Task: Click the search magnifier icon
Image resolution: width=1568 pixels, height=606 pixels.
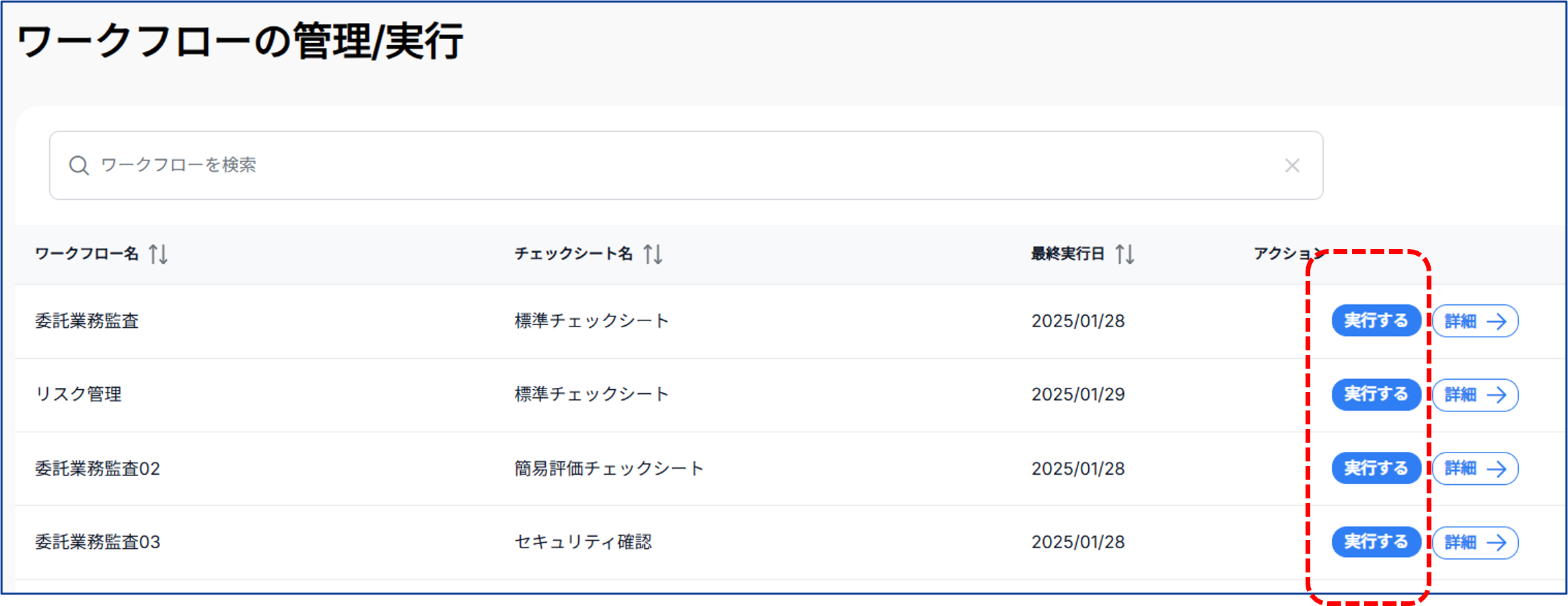Action: [x=79, y=166]
